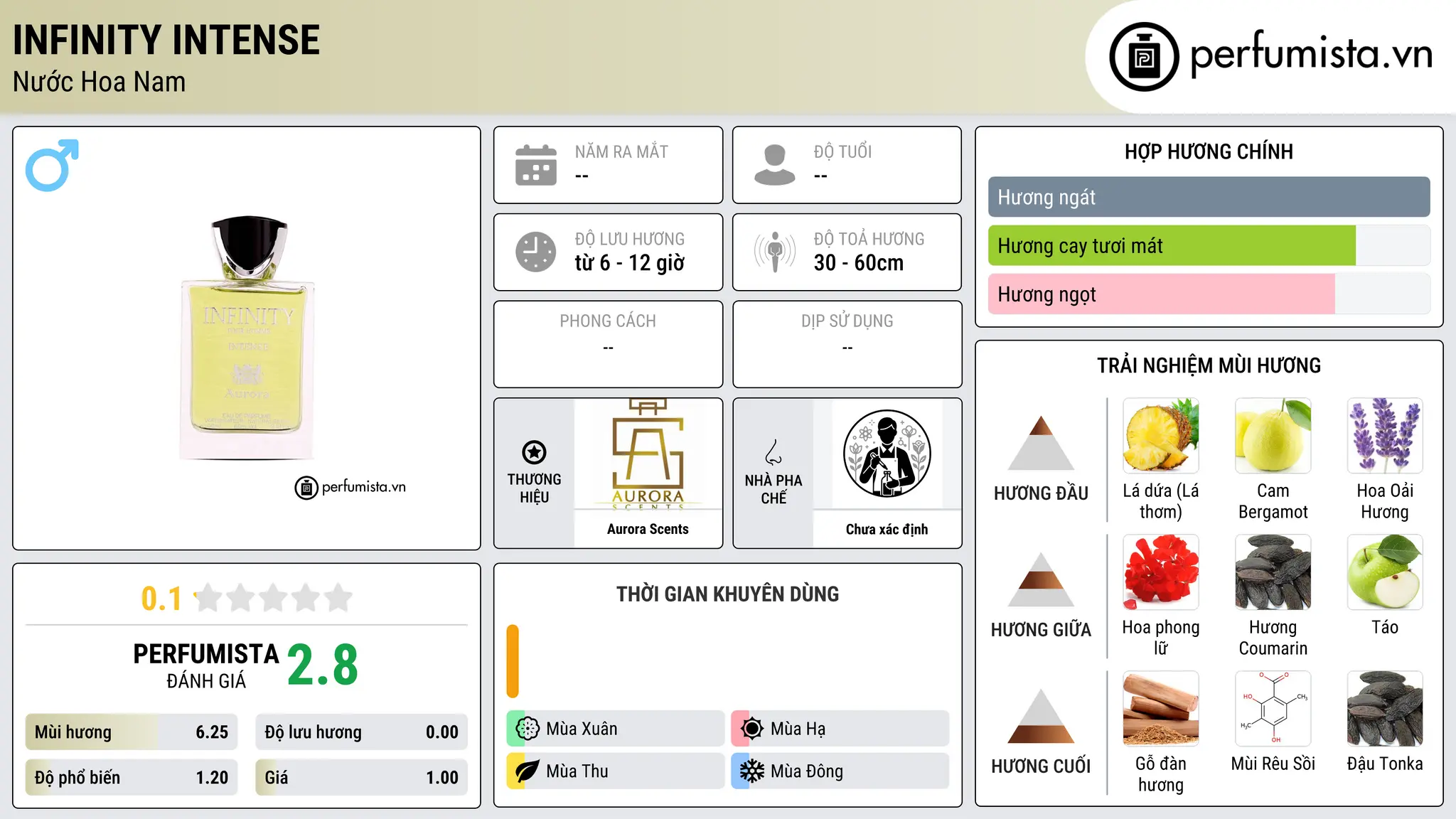Click the person icon beside Độ tuổi
Viewport: 1456px width, 819px height.
click(x=775, y=165)
